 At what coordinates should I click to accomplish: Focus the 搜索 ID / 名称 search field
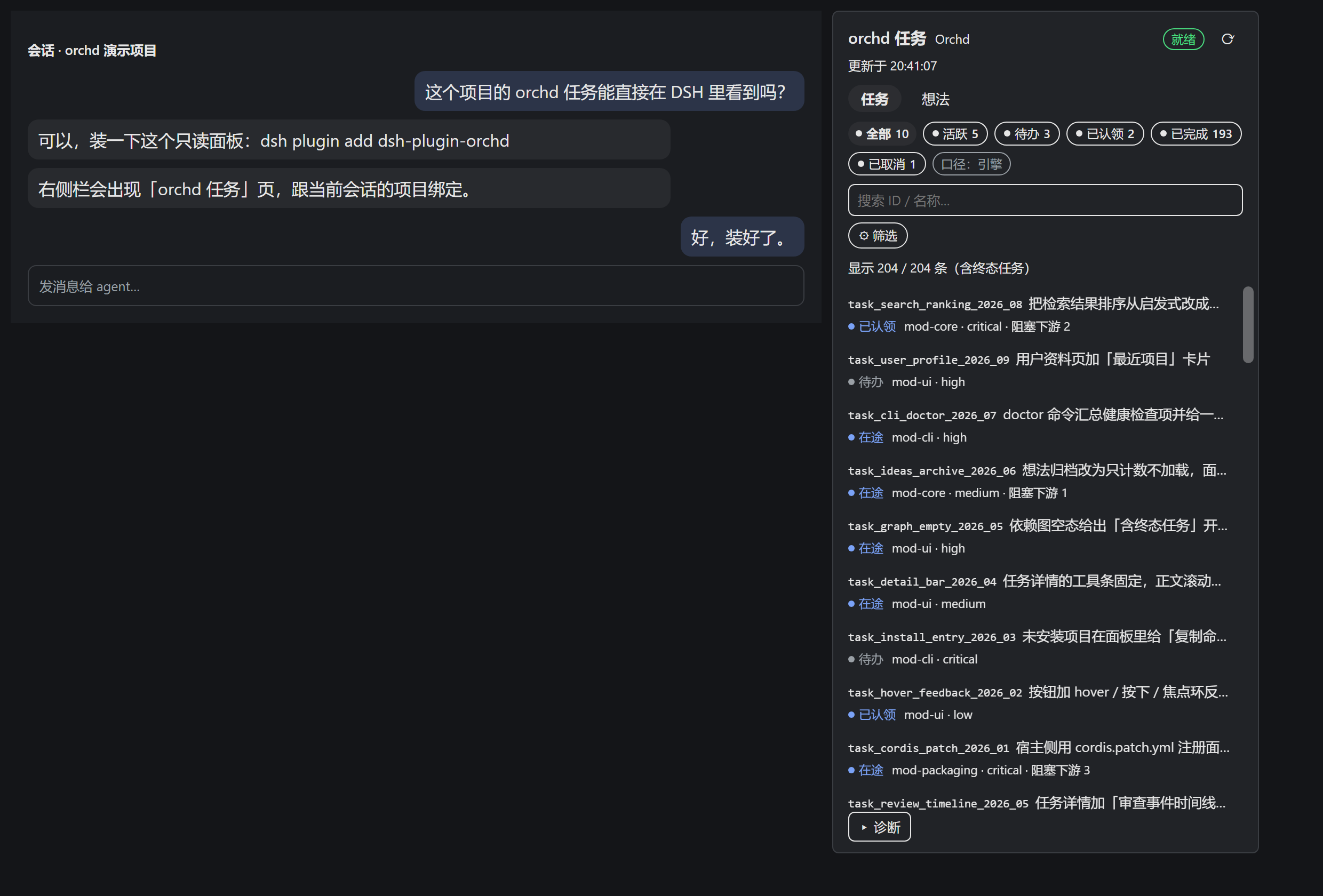tap(1045, 200)
